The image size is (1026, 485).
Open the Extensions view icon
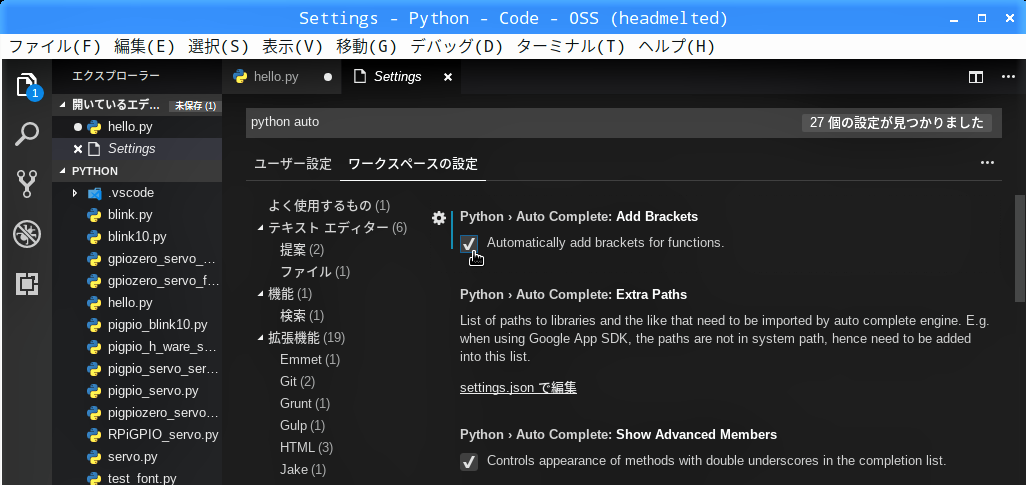[26, 284]
